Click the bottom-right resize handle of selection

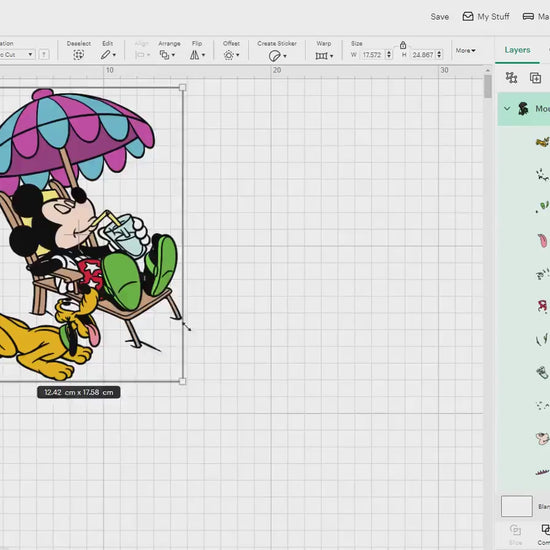[182, 381]
